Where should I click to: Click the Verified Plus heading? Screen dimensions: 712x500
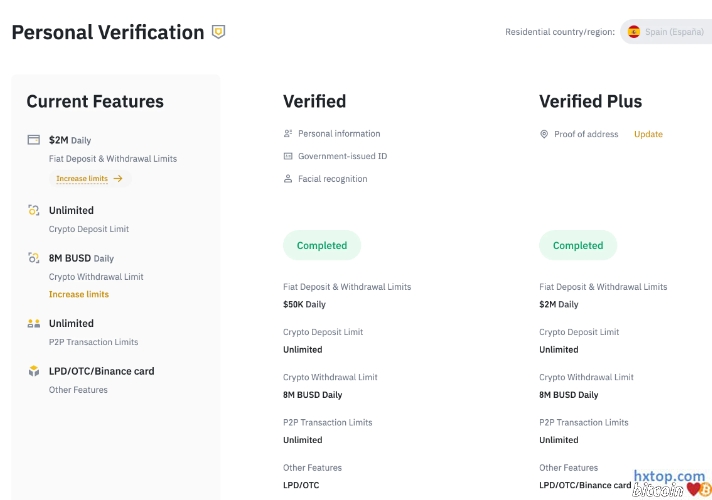coord(590,101)
